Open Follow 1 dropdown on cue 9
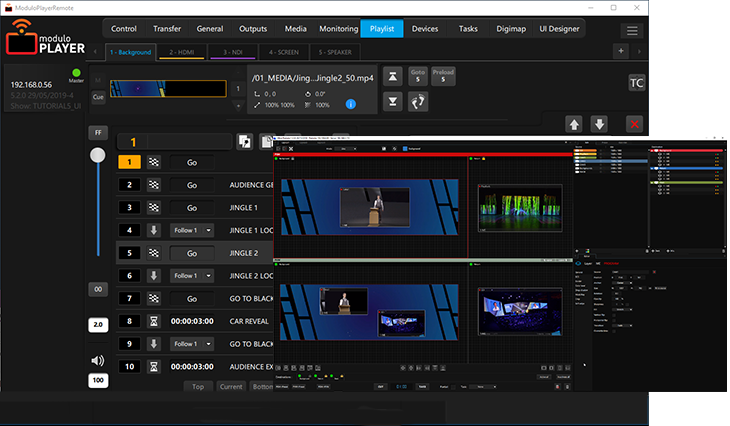The image size is (730, 426). click(x=192, y=344)
